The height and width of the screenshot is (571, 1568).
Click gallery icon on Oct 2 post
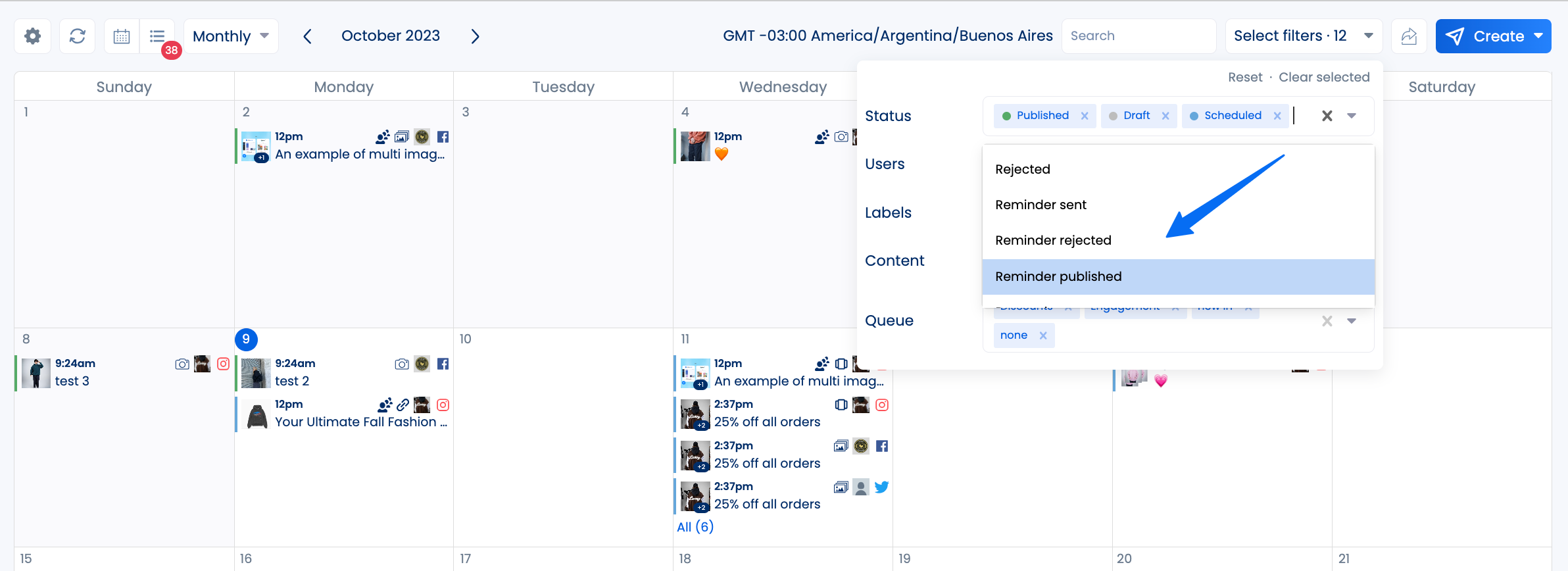click(x=402, y=137)
